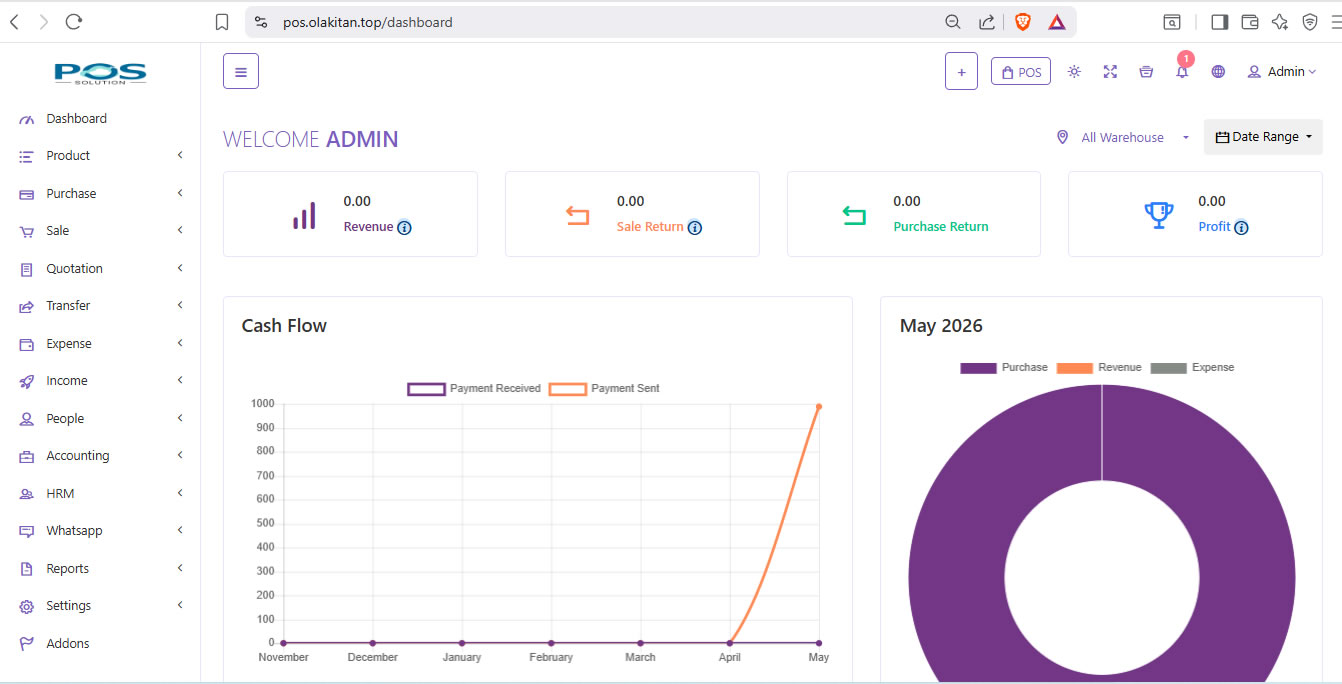Open the language globe icon
The image size is (1342, 684).
pos(1218,72)
